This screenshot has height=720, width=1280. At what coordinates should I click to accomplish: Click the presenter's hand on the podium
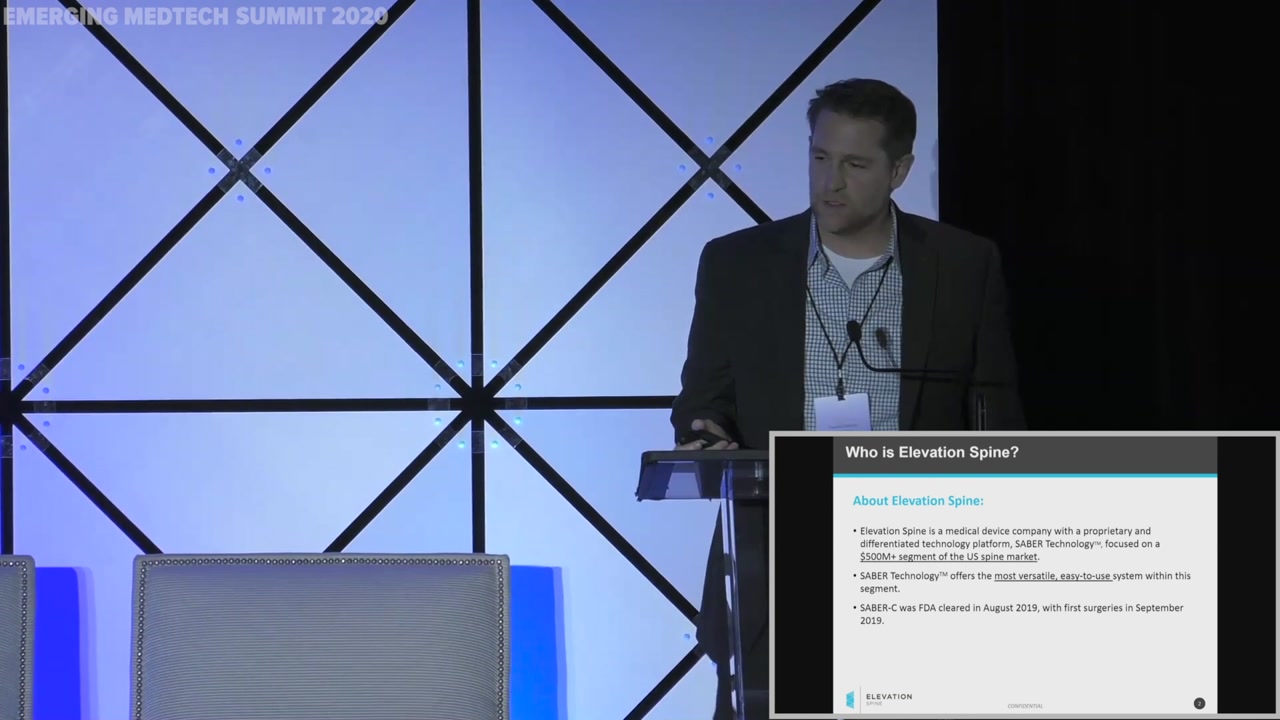tap(706, 436)
